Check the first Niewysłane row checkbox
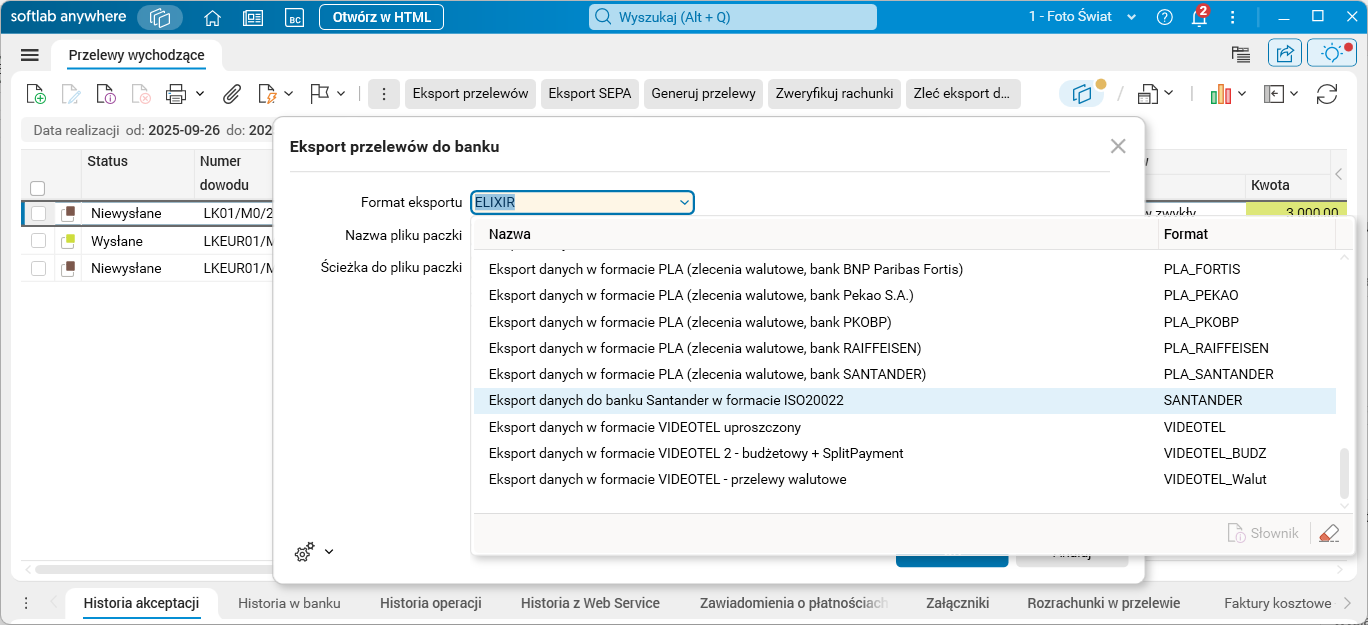Screen dimensions: 1368x625 [x=38, y=213]
